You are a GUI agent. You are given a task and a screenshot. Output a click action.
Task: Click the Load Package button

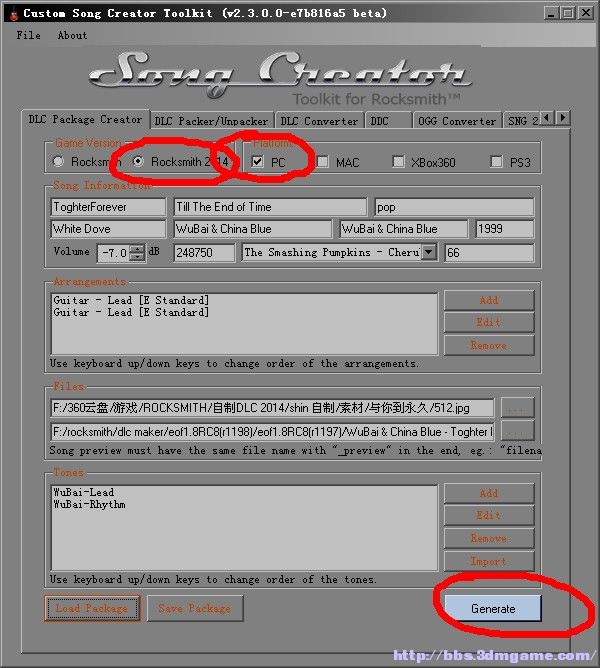pyautogui.click(x=92, y=608)
